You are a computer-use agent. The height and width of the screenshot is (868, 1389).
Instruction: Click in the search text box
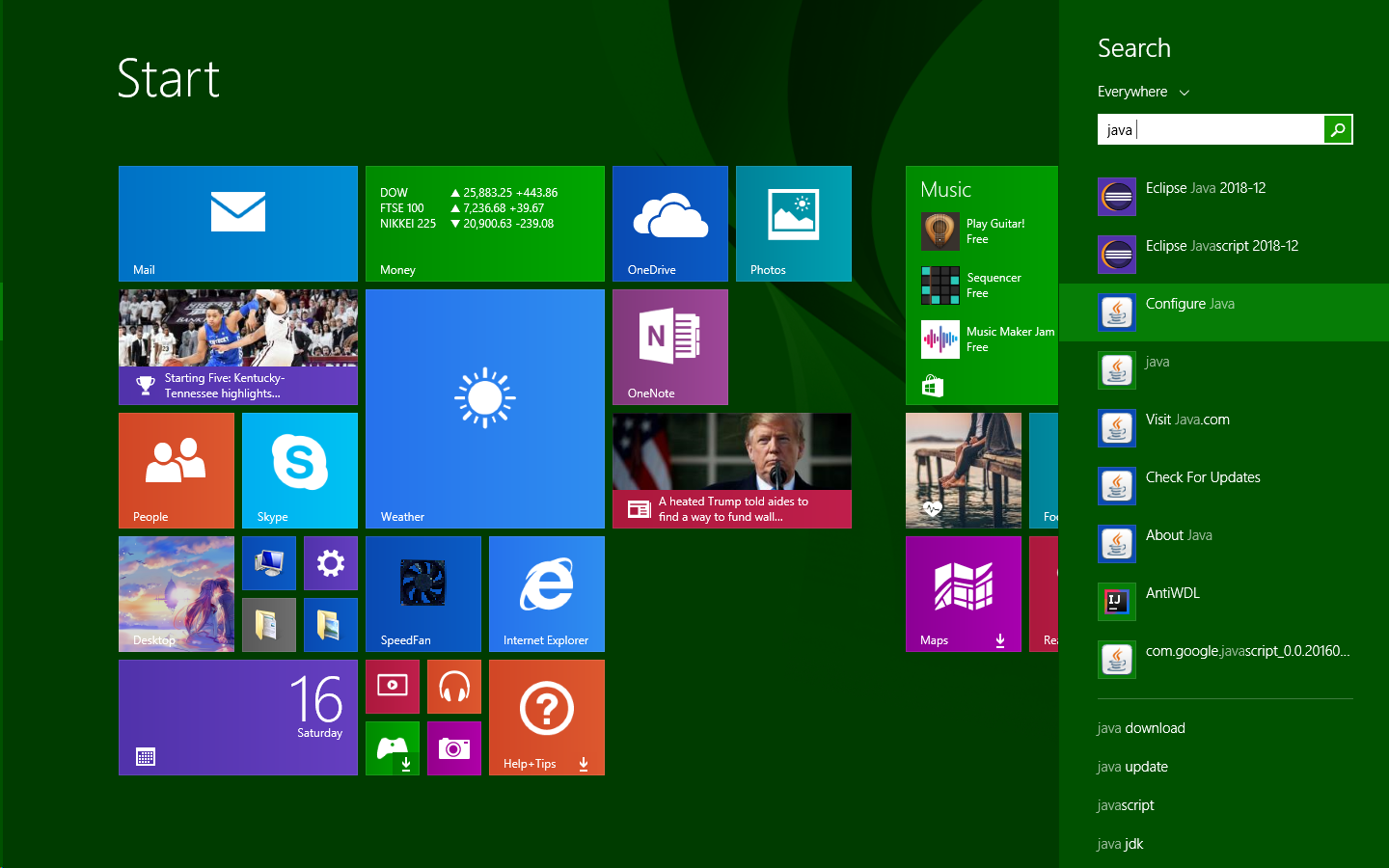click(1211, 129)
